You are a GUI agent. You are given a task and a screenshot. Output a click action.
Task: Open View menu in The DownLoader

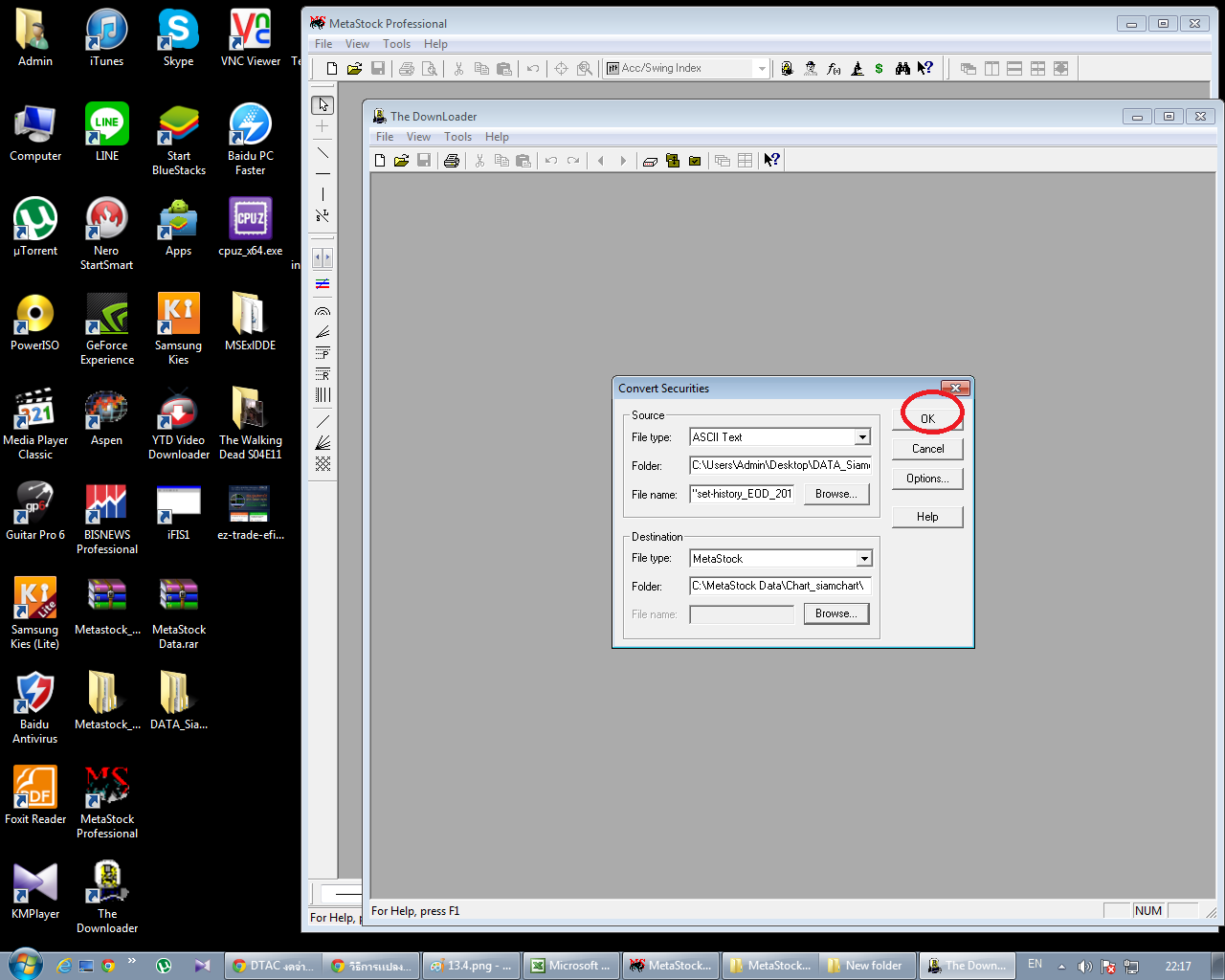(418, 137)
